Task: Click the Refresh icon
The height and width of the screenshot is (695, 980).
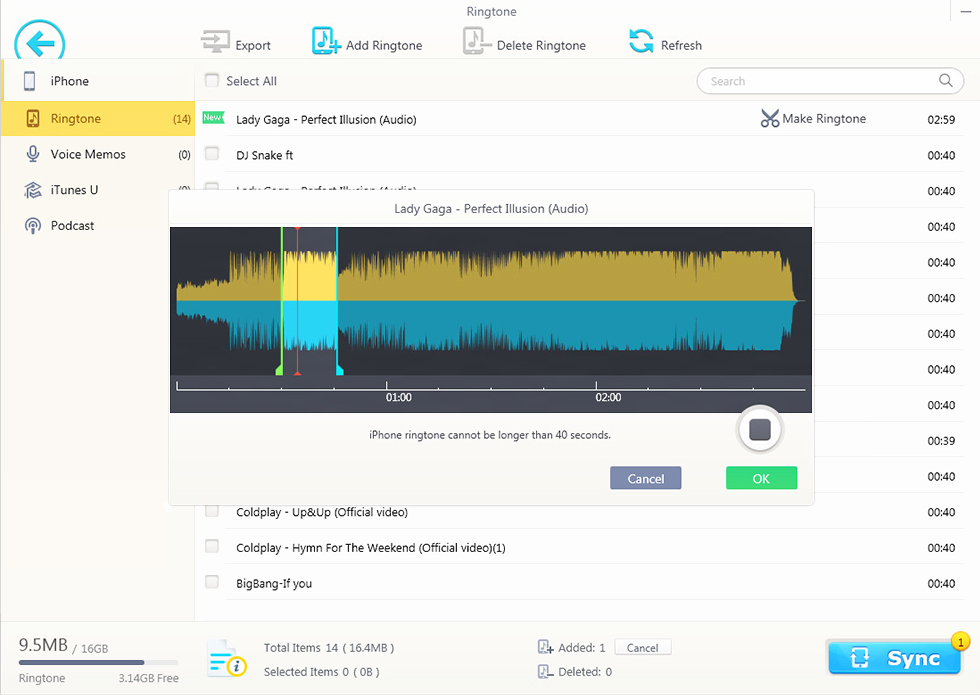Action: pyautogui.click(x=641, y=41)
